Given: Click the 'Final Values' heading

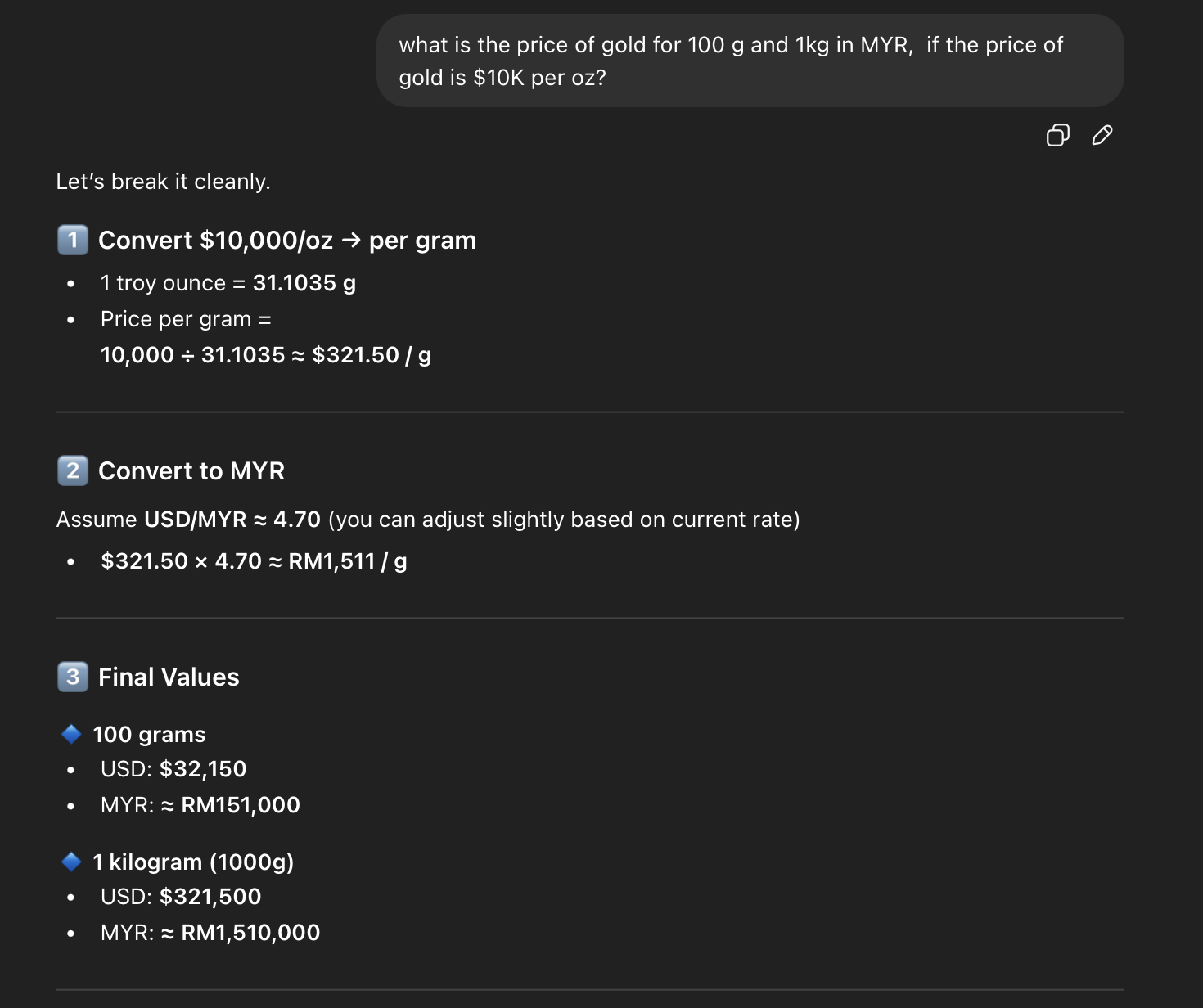Looking at the screenshot, I should [x=169, y=677].
